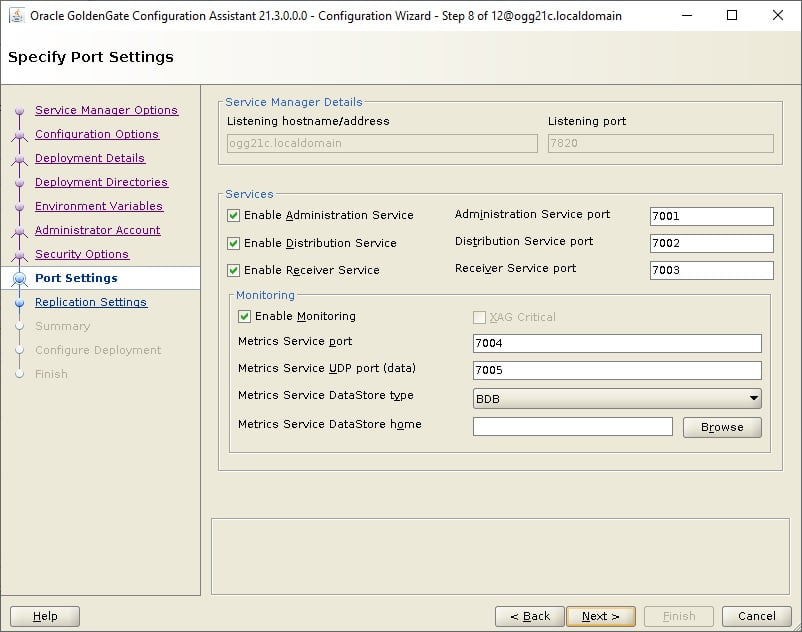Click the 'Listening port' label
Screen dimensions: 802x632
tap(587, 121)
